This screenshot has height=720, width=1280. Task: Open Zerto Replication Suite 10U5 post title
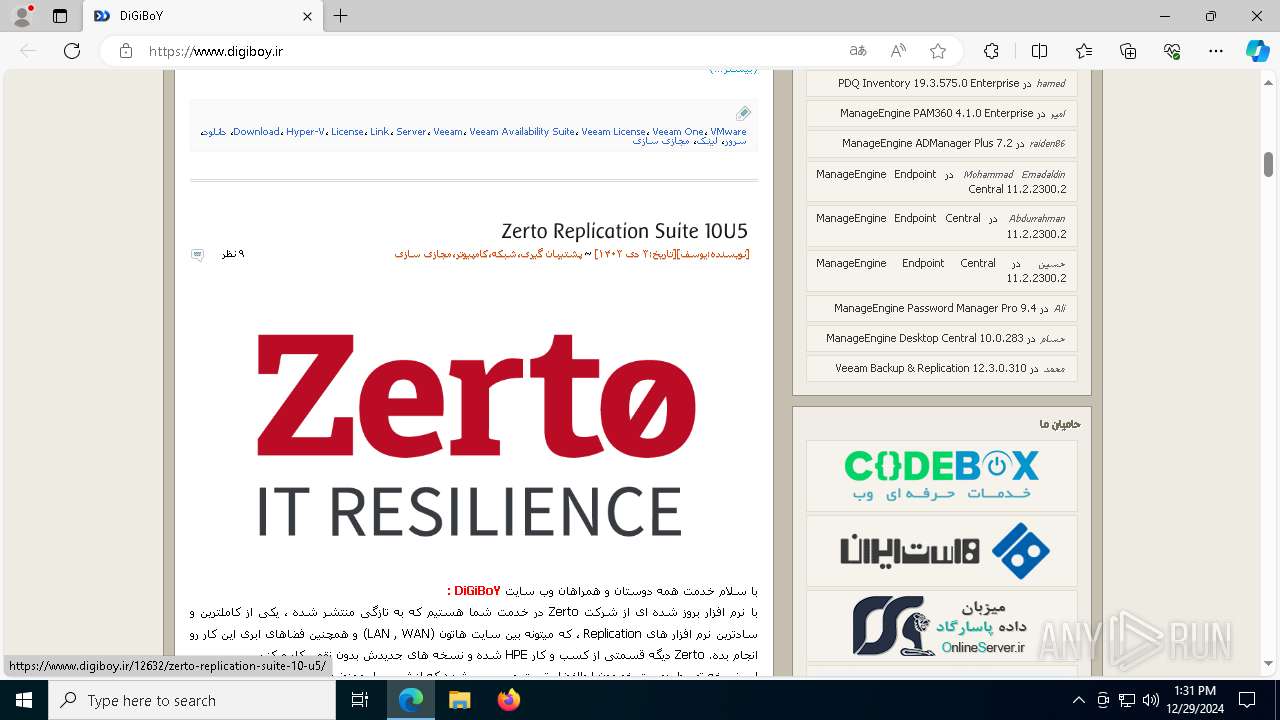(x=624, y=231)
